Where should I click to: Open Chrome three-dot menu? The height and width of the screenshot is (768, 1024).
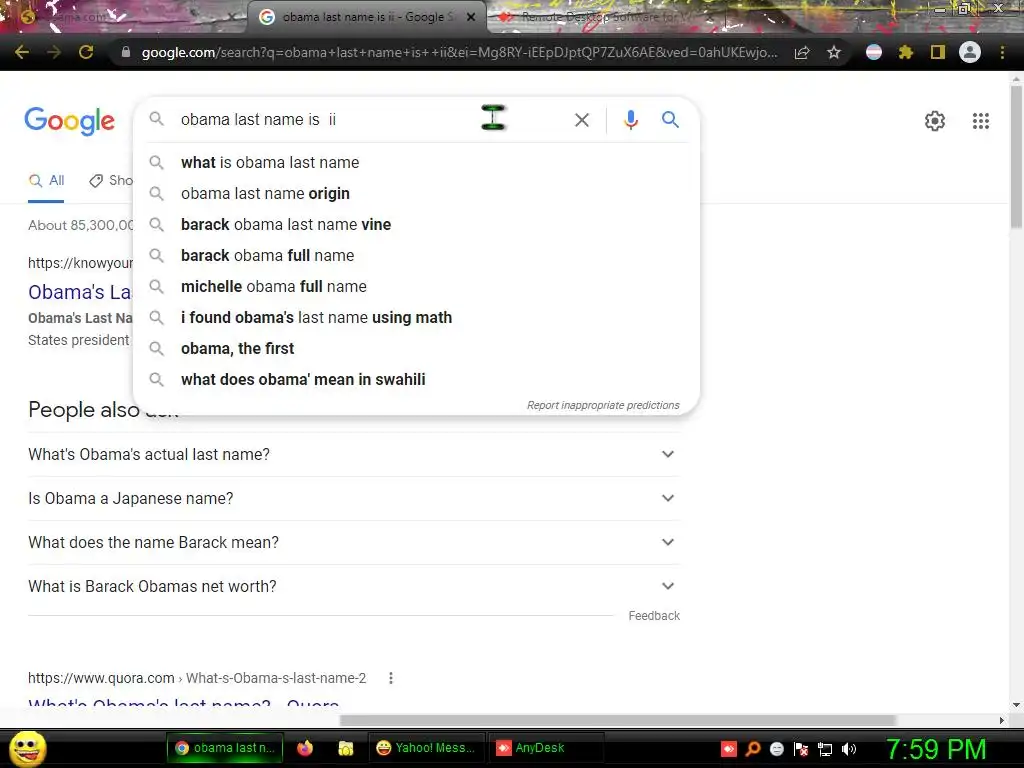coord(1002,52)
